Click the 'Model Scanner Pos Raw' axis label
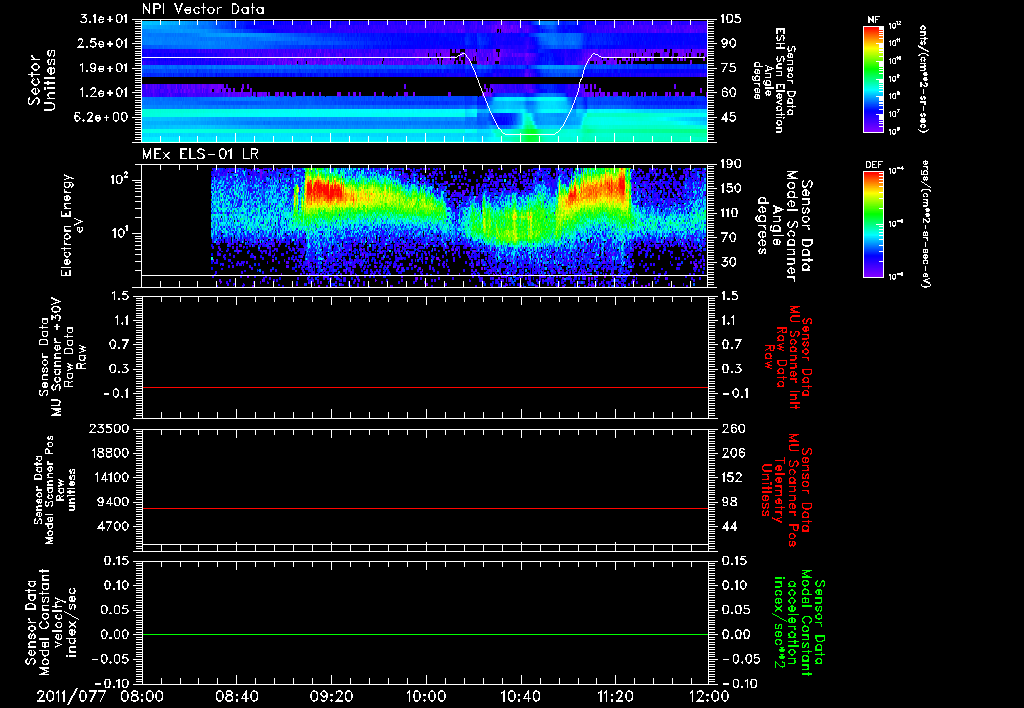1024x708 pixels. coord(55,489)
